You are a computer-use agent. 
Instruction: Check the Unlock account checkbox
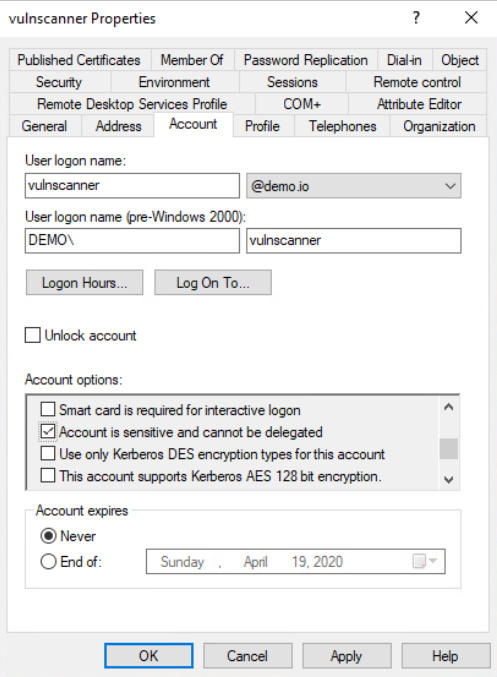click(33, 335)
